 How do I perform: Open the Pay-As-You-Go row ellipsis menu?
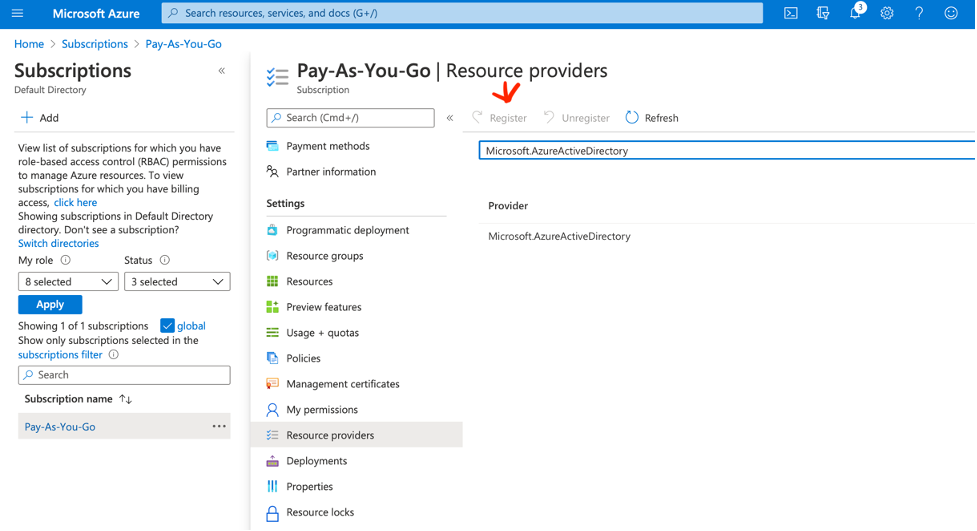pyautogui.click(x=219, y=427)
